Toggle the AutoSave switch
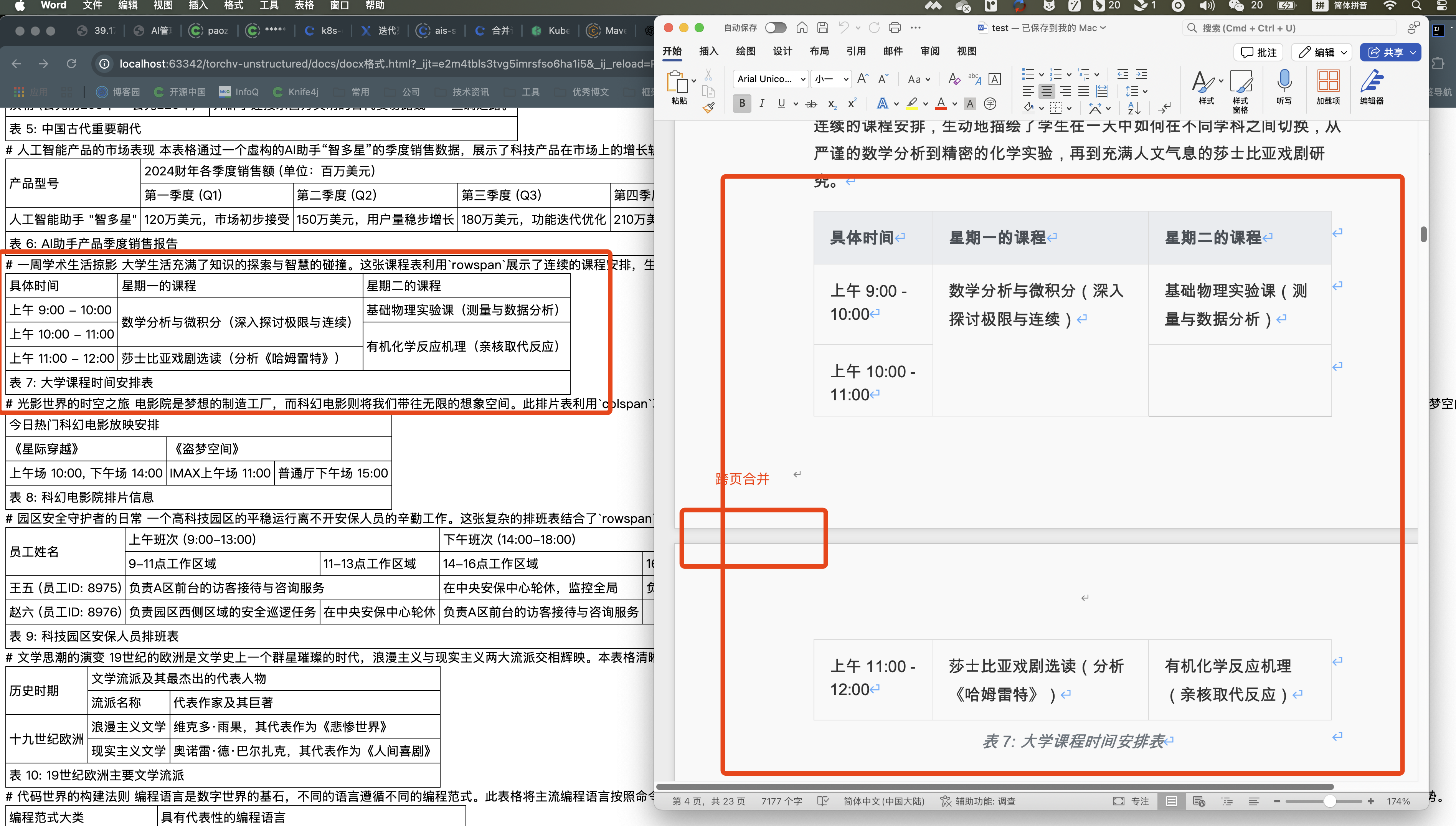 775,28
